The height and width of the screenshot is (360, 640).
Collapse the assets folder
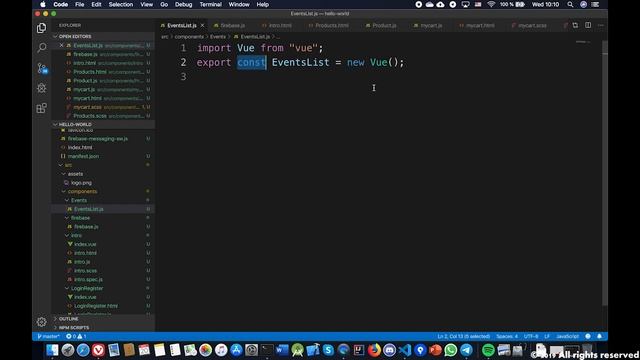[x=103, y=174]
